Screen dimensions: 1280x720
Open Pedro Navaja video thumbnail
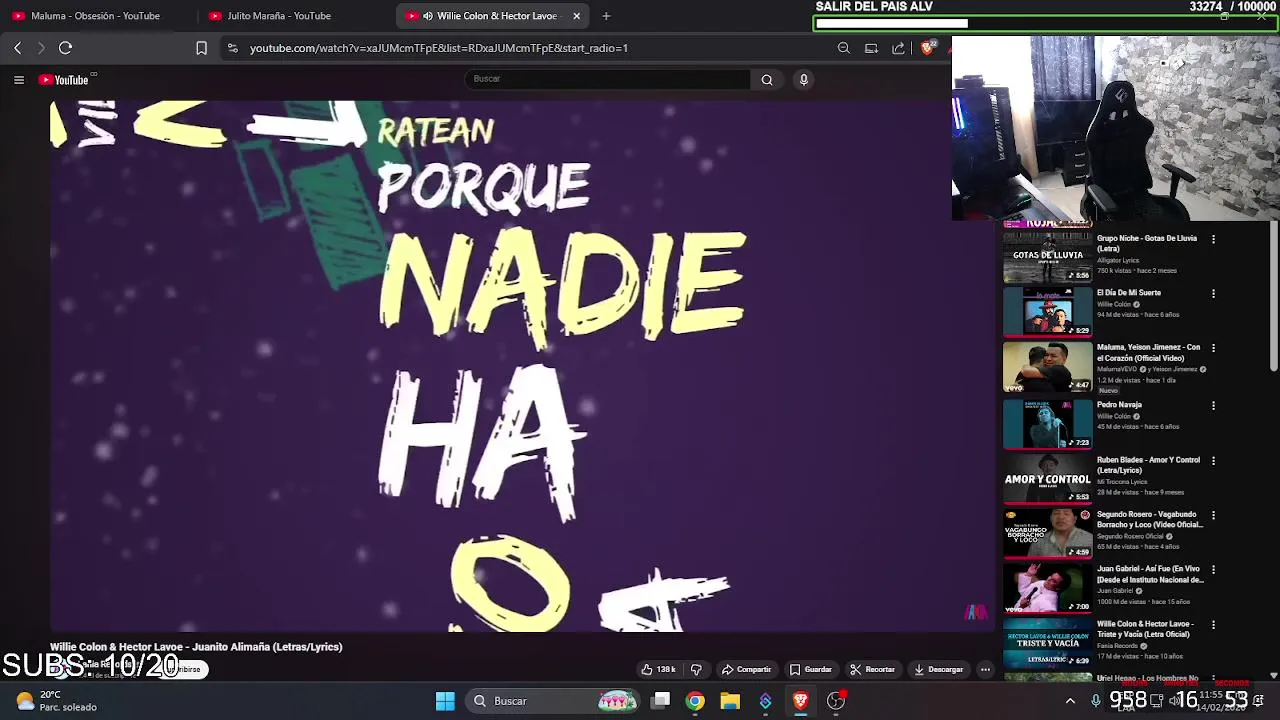click(1047, 423)
